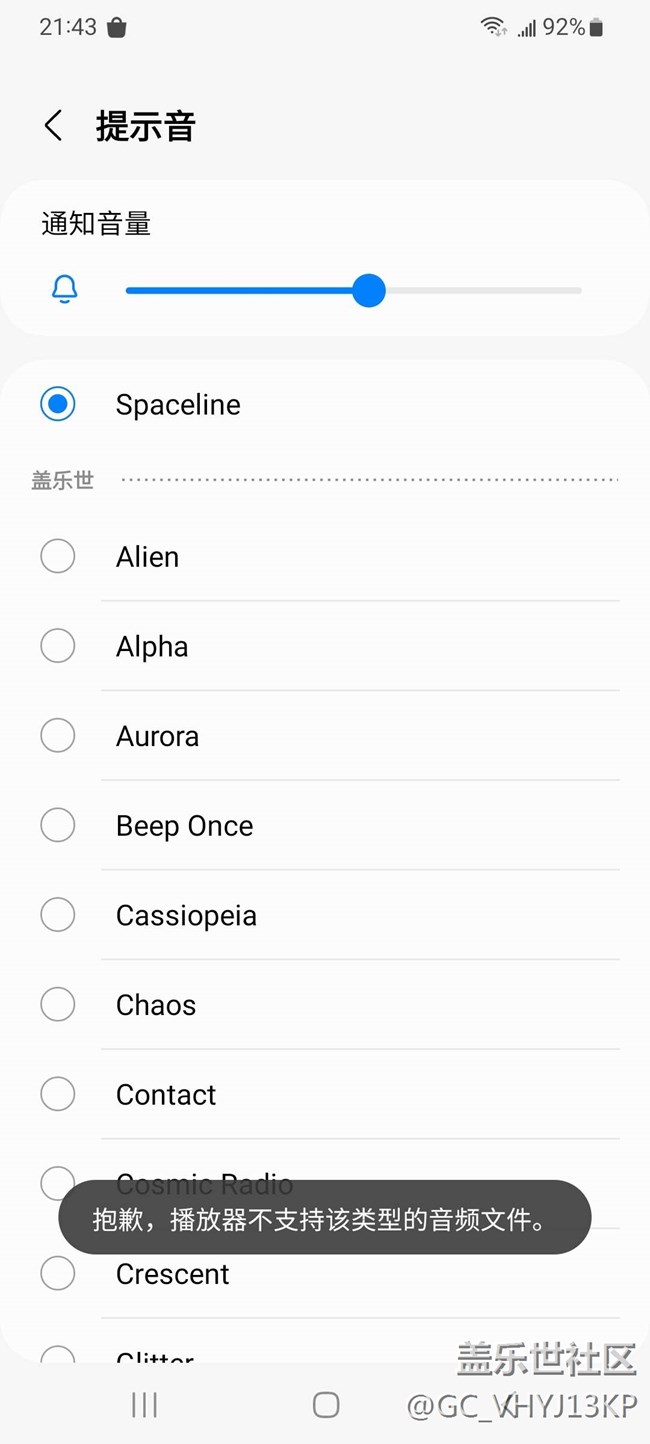This screenshot has height=1444, width=650.
Task: Select the Spaceline radio button
Action: [x=58, y=404]
